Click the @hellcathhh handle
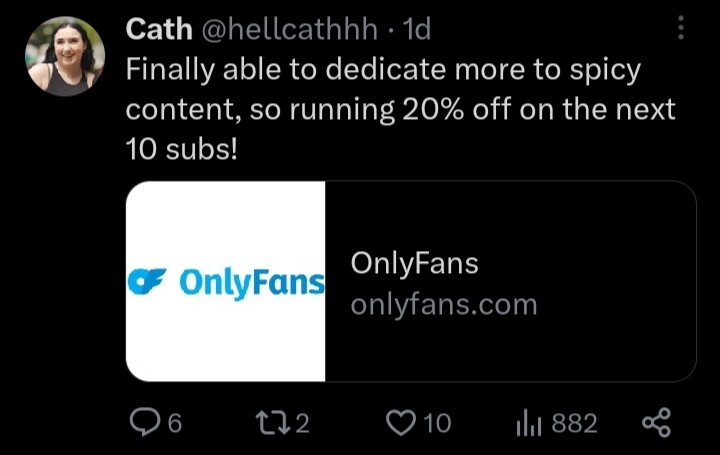 pos(290,30)
